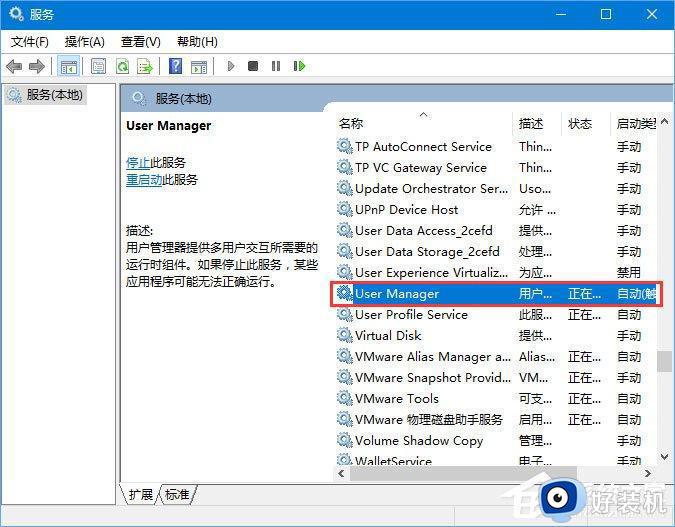Viewport: 675px width, 527px height.
Task: Click the 停止 link to stop service
Action: (138, 162)
